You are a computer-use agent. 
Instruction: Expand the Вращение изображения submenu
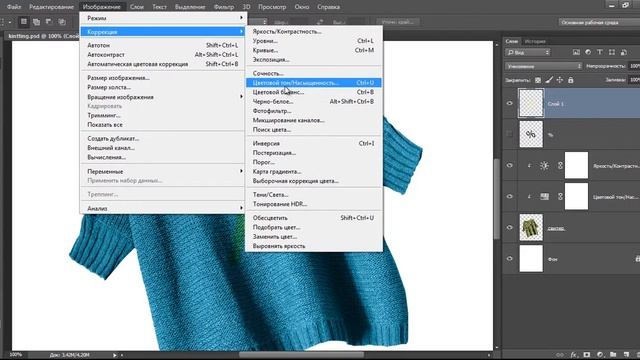[x=163, y=97]
